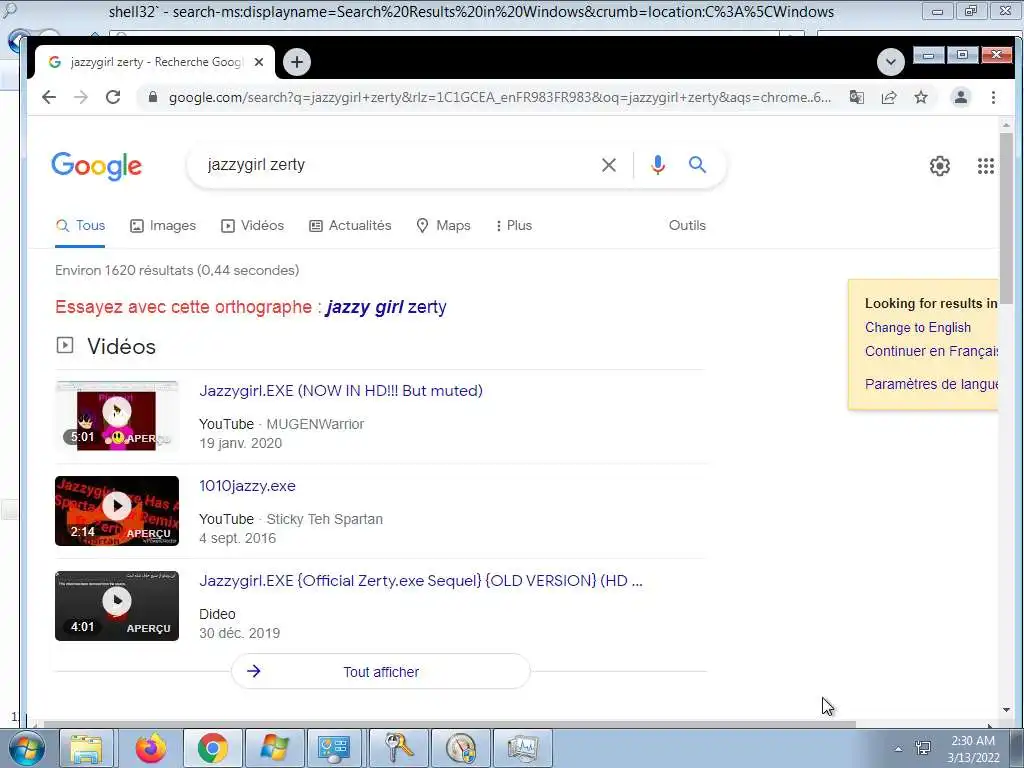Image resolution: width=1024 pixels, height=768 pixels.
Task: Open the 1010jazzy.exe video link
Action: tap(248, 486)
